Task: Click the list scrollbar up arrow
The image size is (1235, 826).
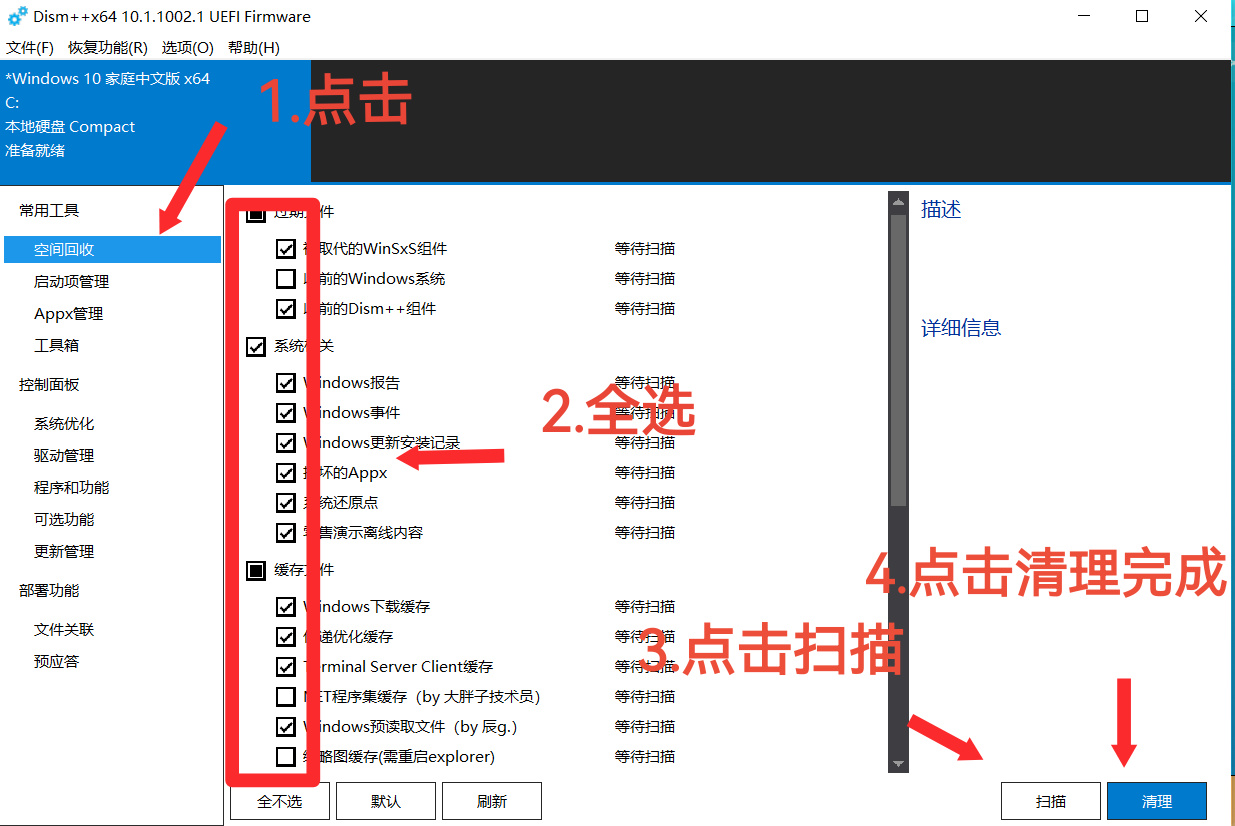Action: coord(898,201)
